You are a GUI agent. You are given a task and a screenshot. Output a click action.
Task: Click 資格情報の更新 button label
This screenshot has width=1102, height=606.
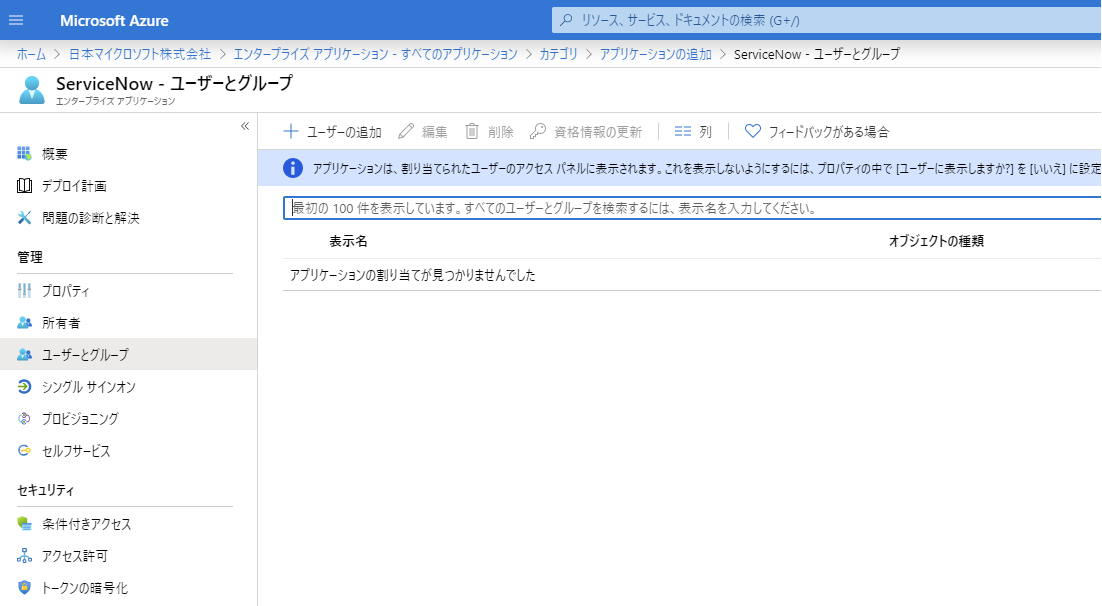[598, 131]
